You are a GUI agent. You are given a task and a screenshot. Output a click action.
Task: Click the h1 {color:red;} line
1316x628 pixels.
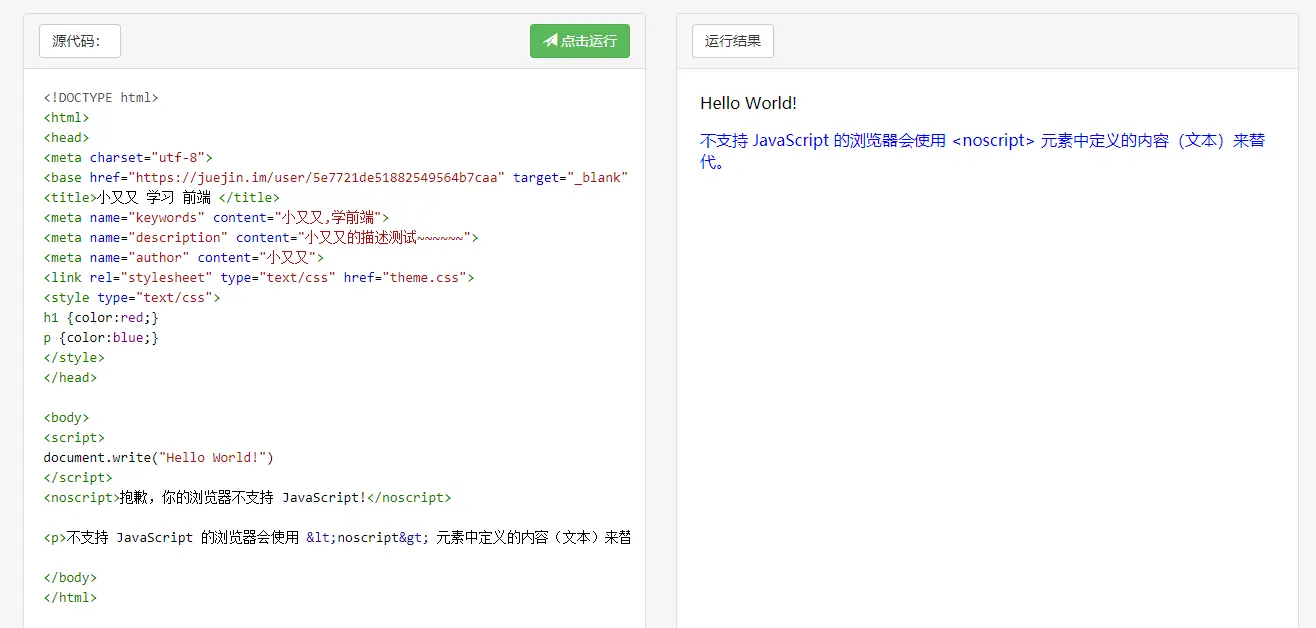tap(101, 318)
